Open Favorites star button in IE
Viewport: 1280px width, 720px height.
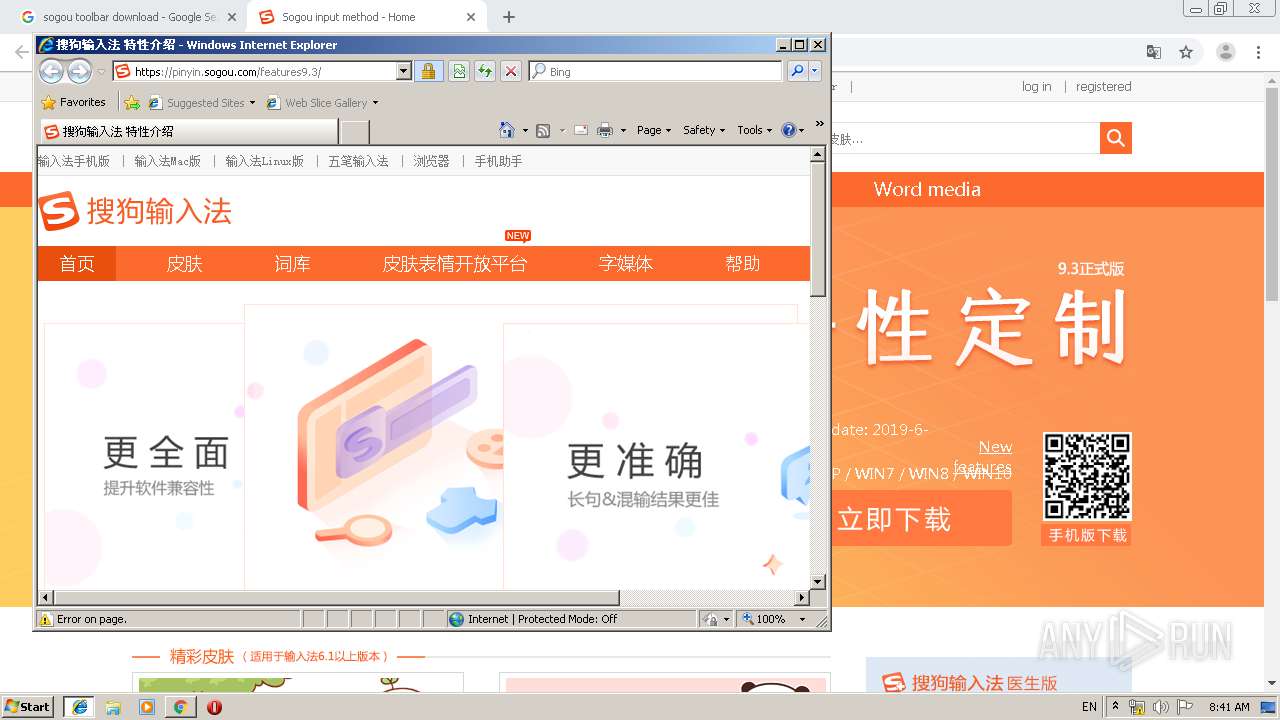73,102
